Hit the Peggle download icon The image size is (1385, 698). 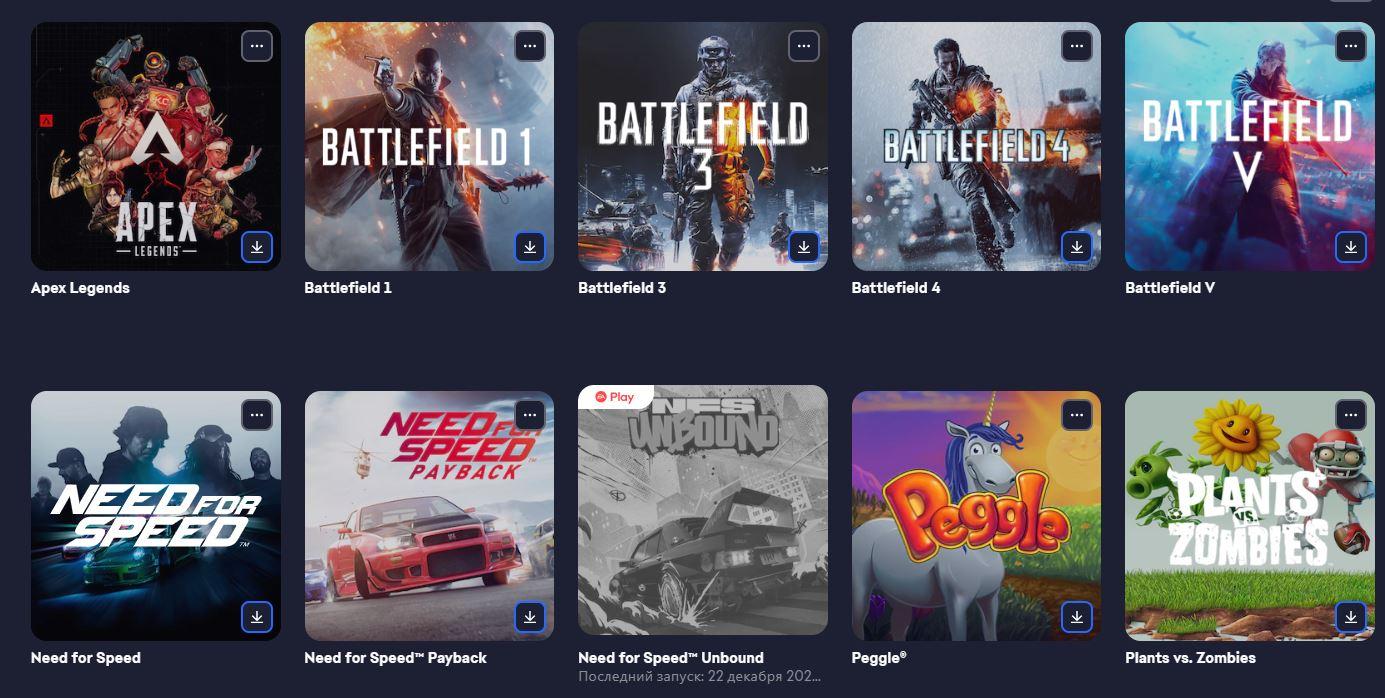coord(1077,617)
